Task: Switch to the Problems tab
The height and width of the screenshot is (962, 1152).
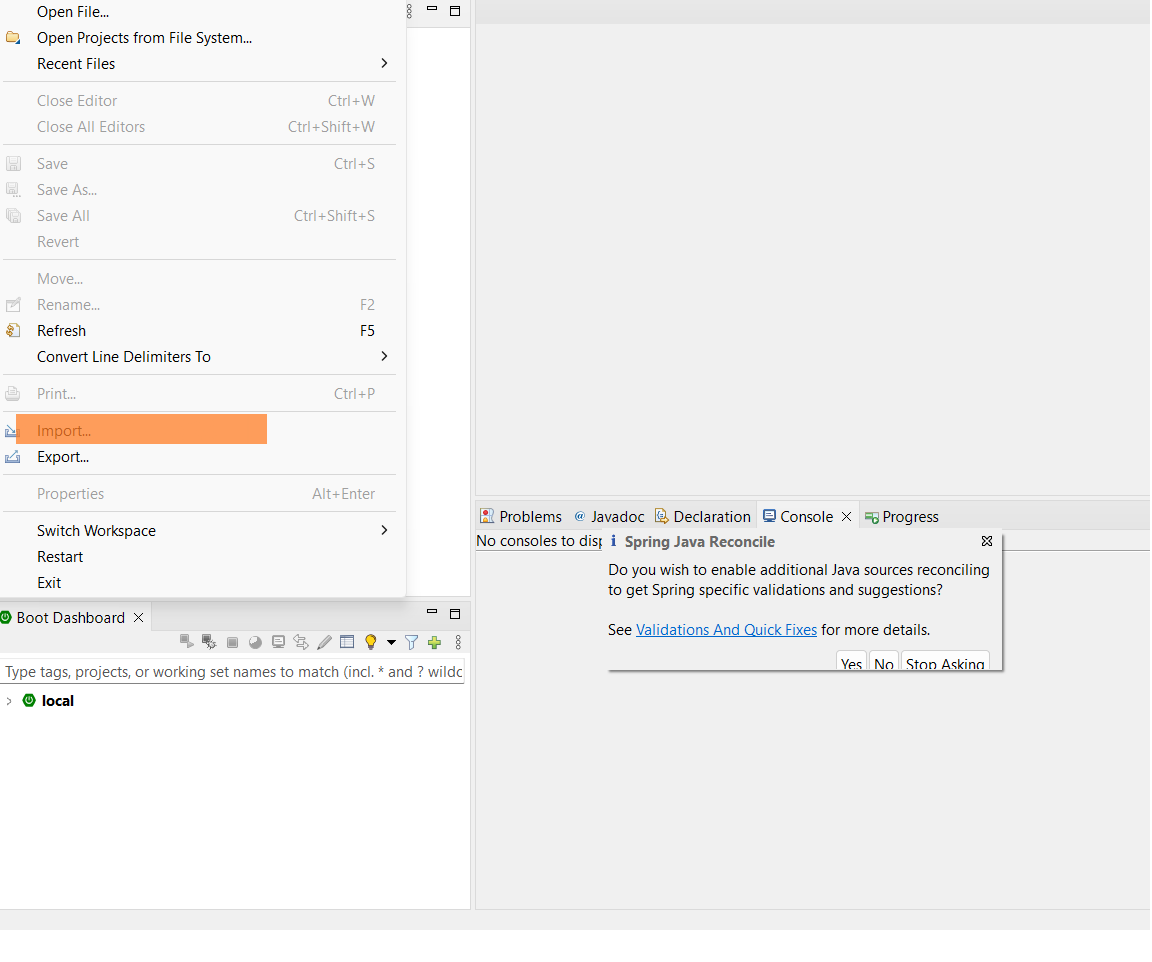Action: point(521,517)
